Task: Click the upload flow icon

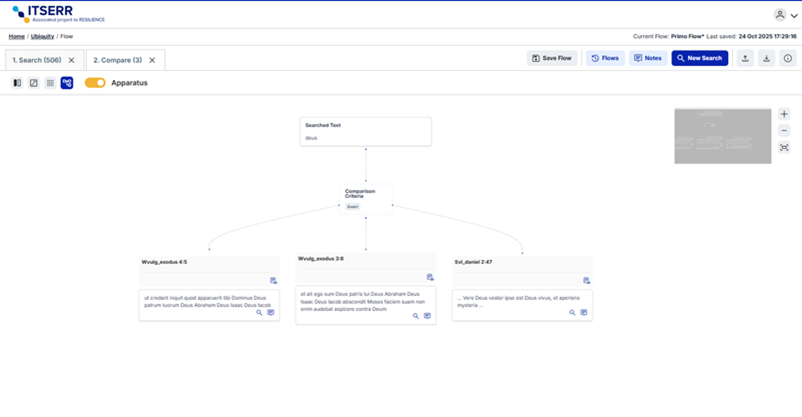Action: tap(745, 58)
